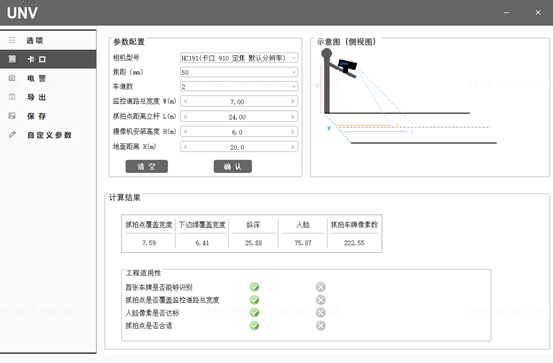This screenshot has width=553, height=363.
Task: Click the 确认 button
Action: click(233, 167)
